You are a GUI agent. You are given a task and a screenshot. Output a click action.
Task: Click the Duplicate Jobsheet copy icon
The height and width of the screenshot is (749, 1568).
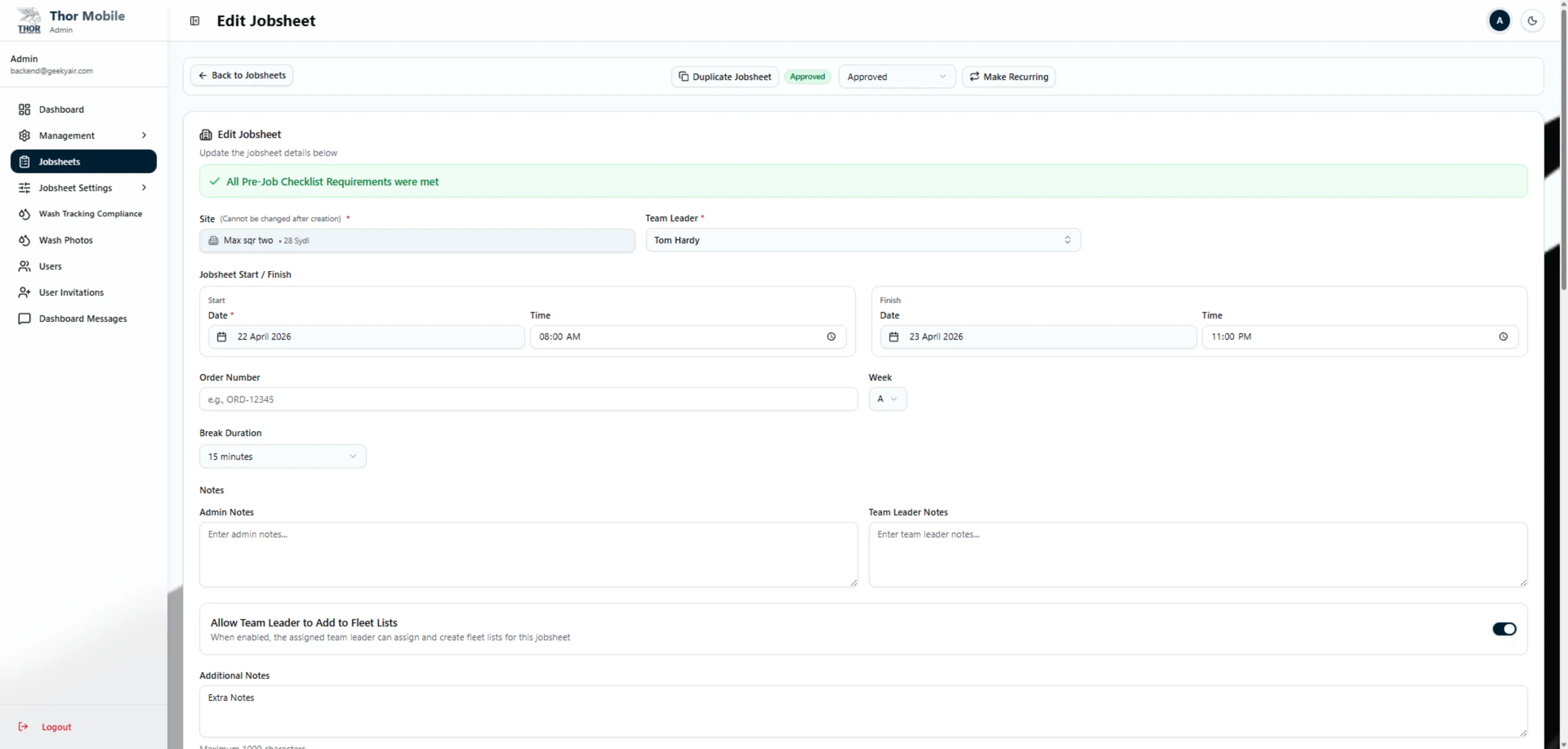click(684, 77)
